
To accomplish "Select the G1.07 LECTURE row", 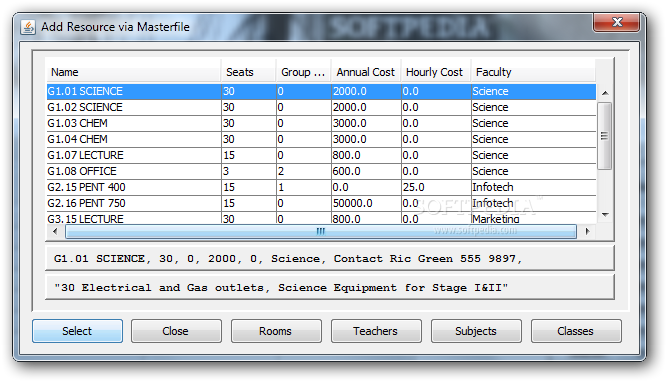I will [x=321, y=155].
